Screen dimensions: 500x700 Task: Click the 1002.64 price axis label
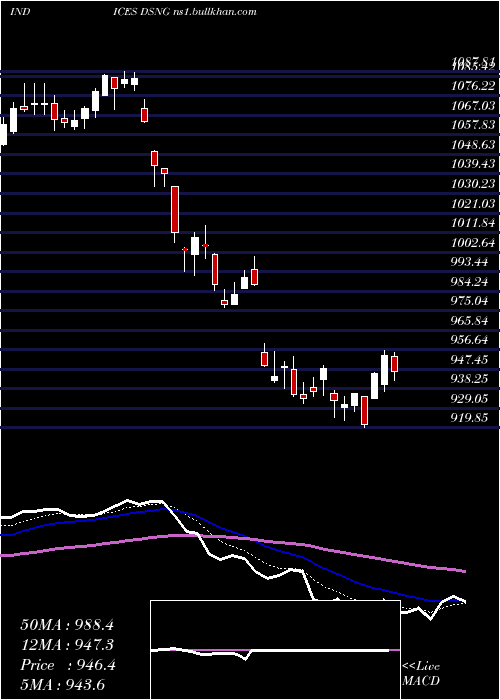click(473, 242)
